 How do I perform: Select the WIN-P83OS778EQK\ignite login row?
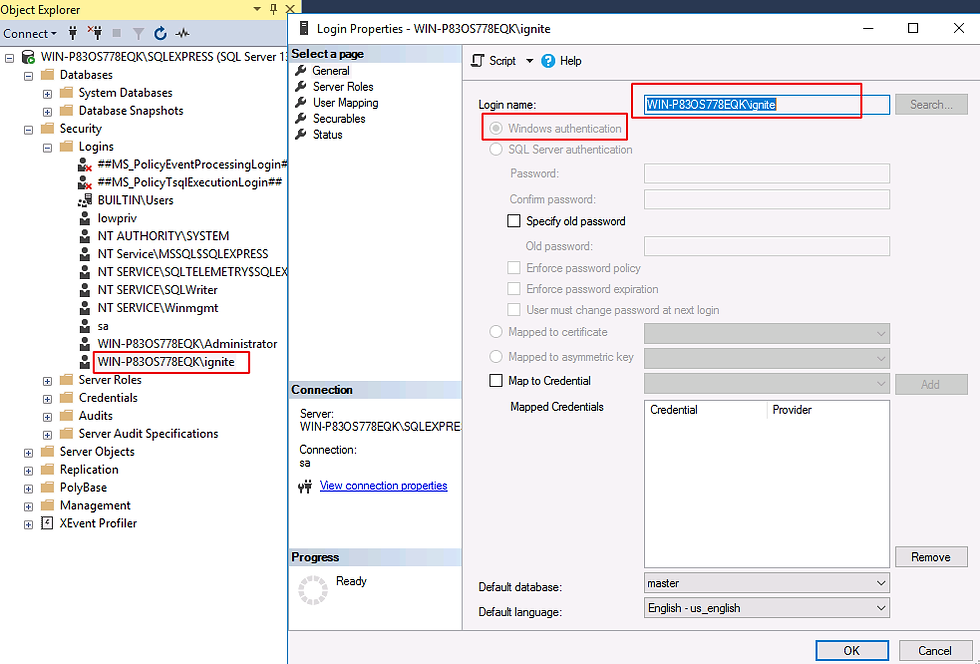(x=166, y=362)
